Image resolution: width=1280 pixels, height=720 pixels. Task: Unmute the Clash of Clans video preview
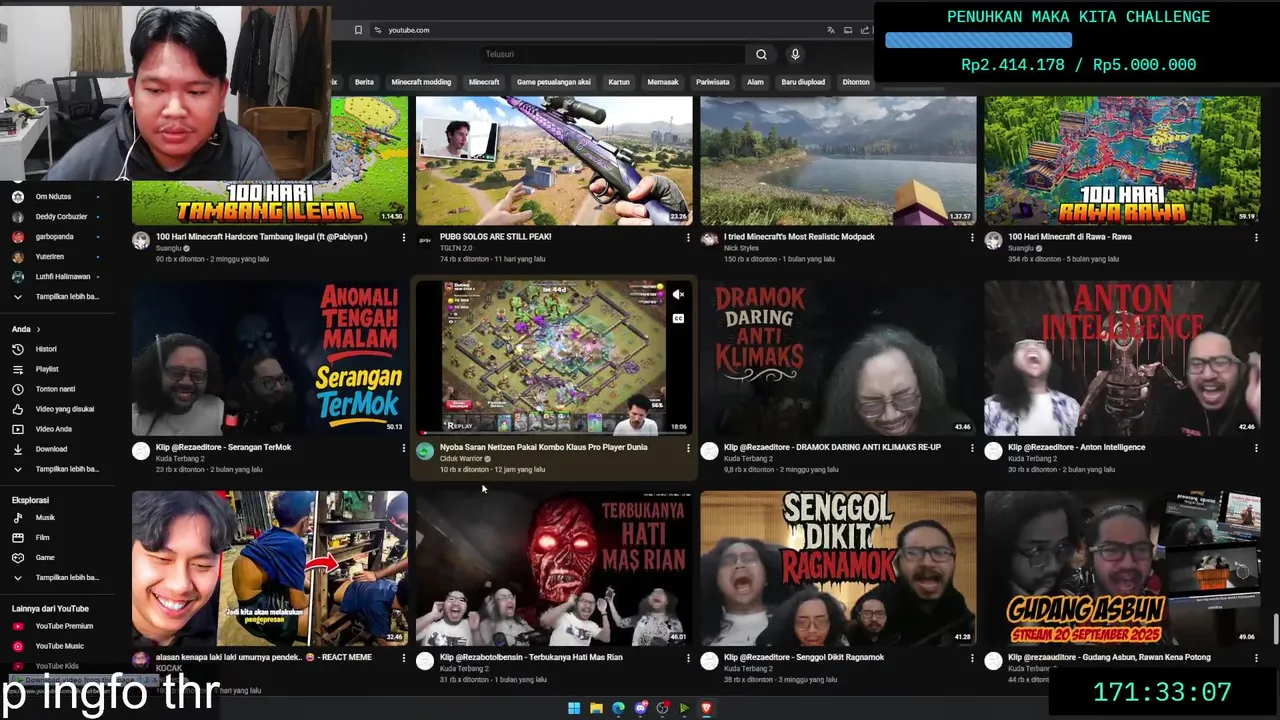coord(678,295)
